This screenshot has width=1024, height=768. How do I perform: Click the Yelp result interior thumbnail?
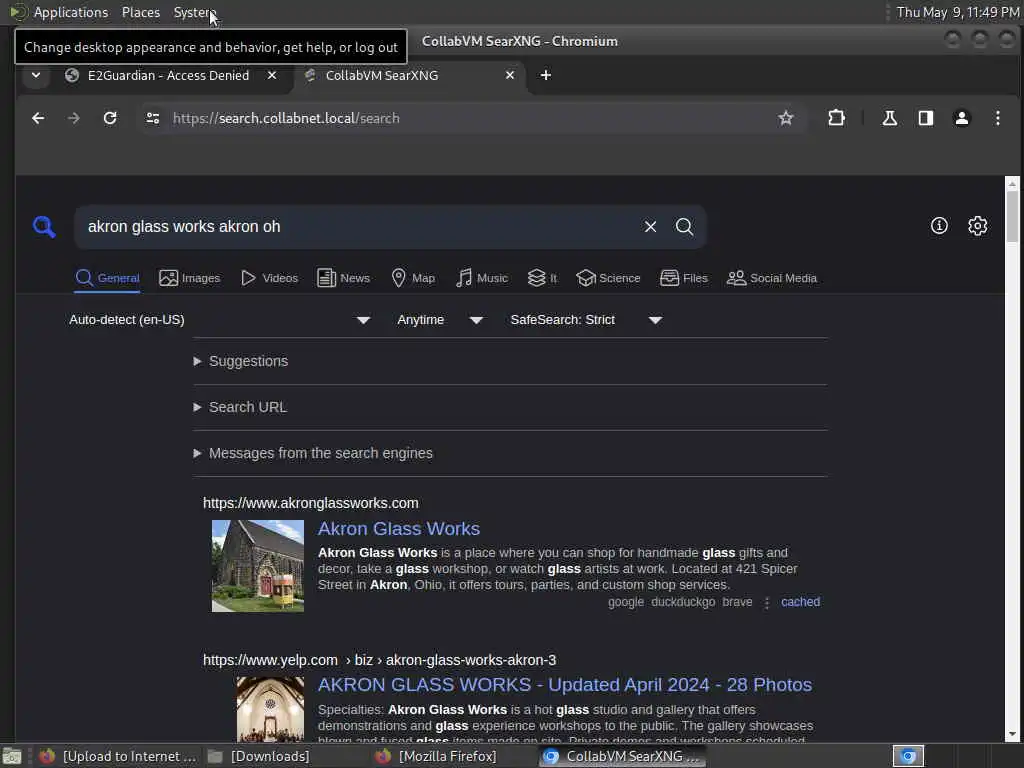(270, 709)
